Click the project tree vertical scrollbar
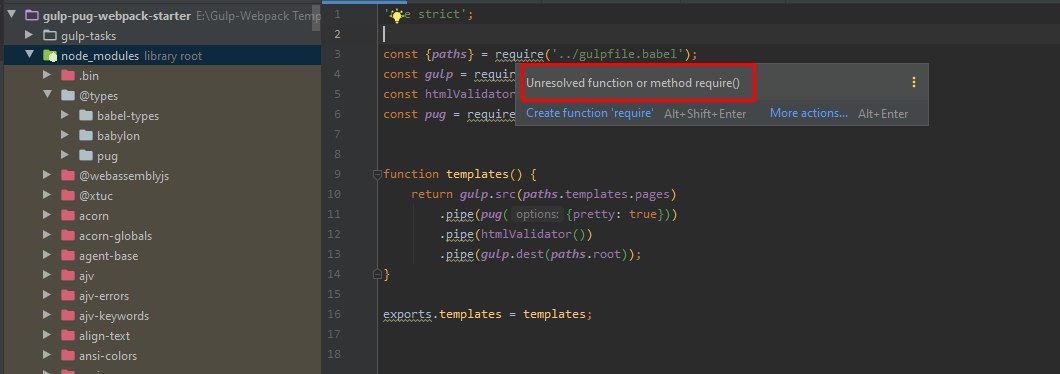This screenshot has height=374, width=1060. coord(316,17)
